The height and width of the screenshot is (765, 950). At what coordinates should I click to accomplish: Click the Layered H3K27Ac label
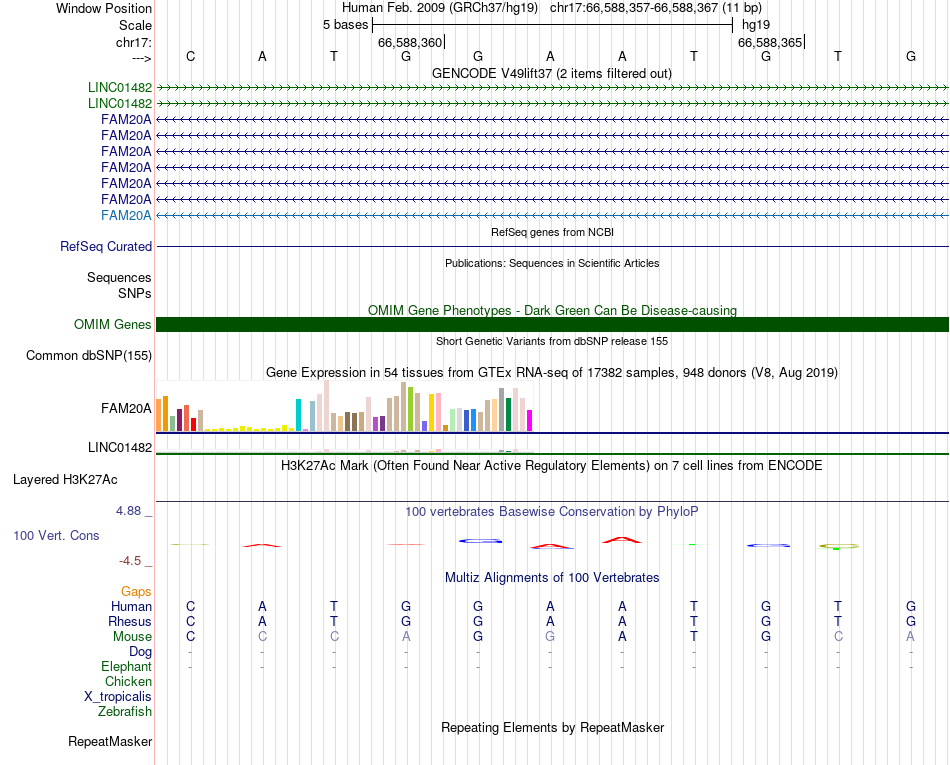[65, 480]
